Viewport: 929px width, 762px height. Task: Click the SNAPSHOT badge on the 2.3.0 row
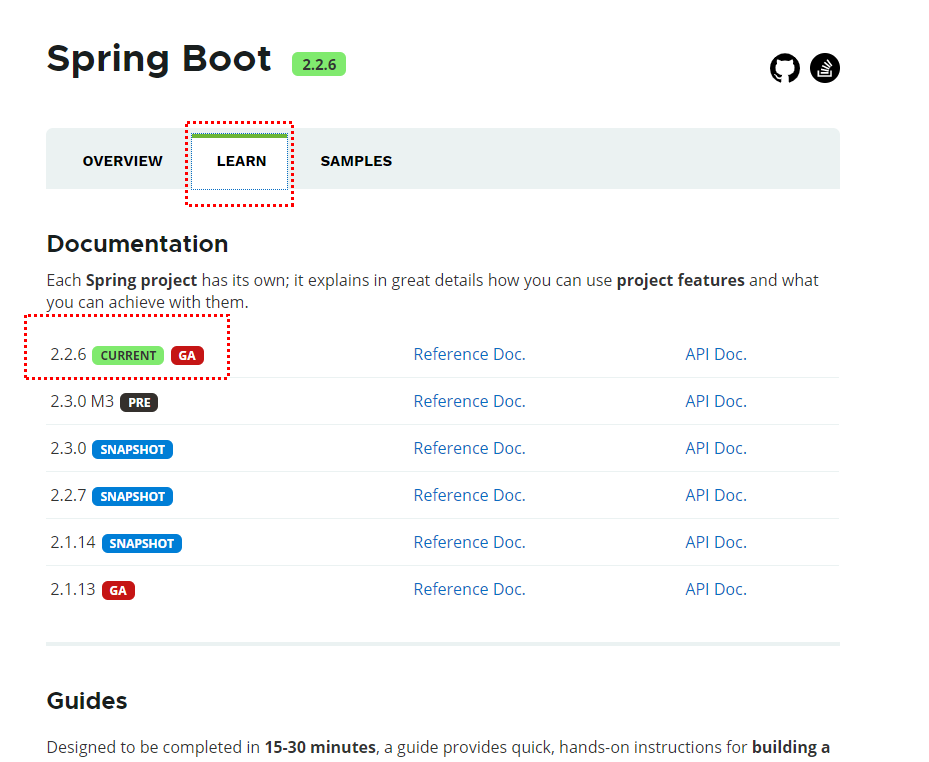tap(132, 449)
